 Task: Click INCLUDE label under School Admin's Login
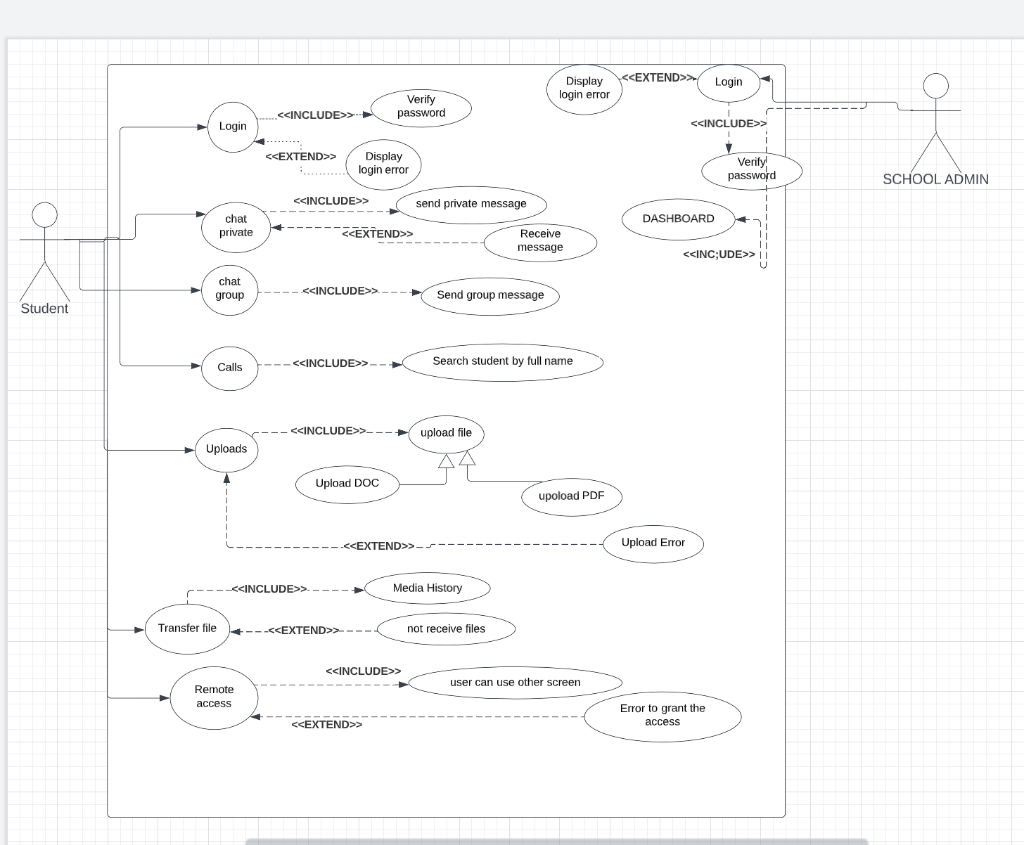pyautogui.click(x=729, y=124)
